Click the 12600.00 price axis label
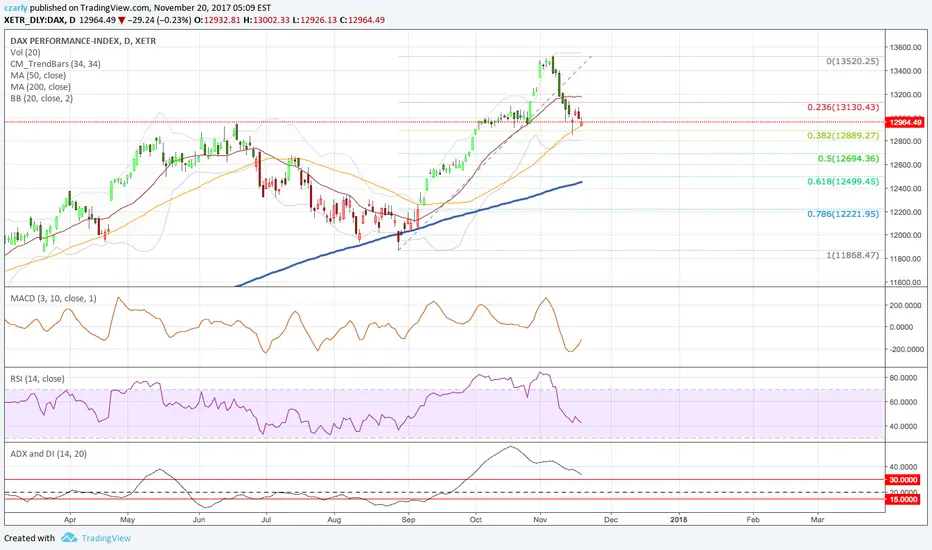Image resolution: width=932 pixels, height=550 pixels. click(x=905, y=165)
